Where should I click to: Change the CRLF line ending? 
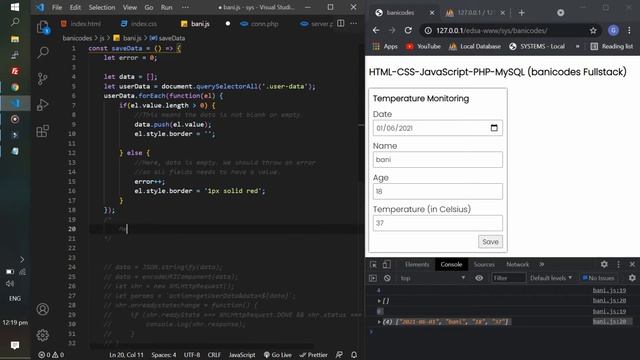tap(214, 355)
